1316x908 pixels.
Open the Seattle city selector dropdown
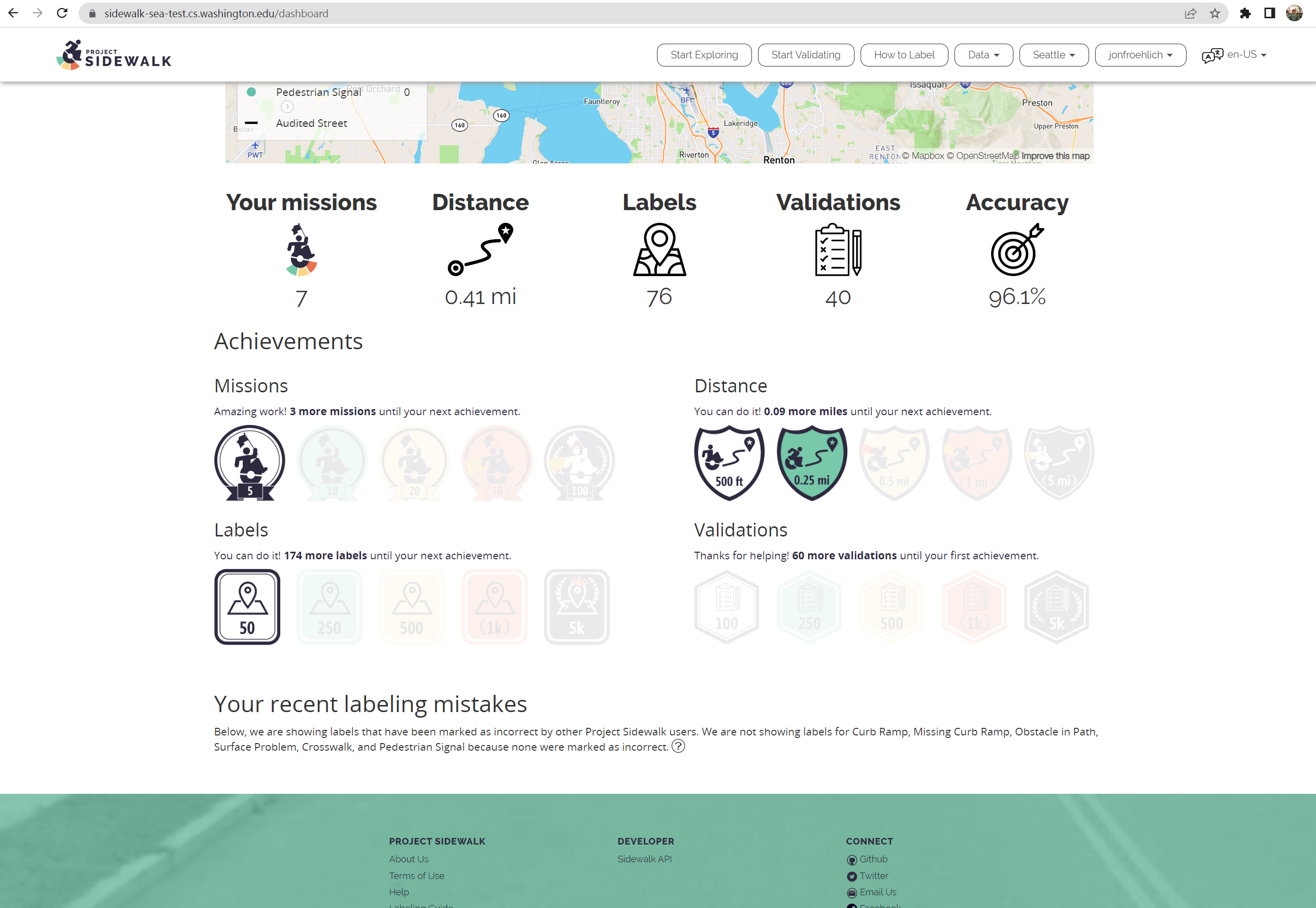click(x=1053, y=55)
